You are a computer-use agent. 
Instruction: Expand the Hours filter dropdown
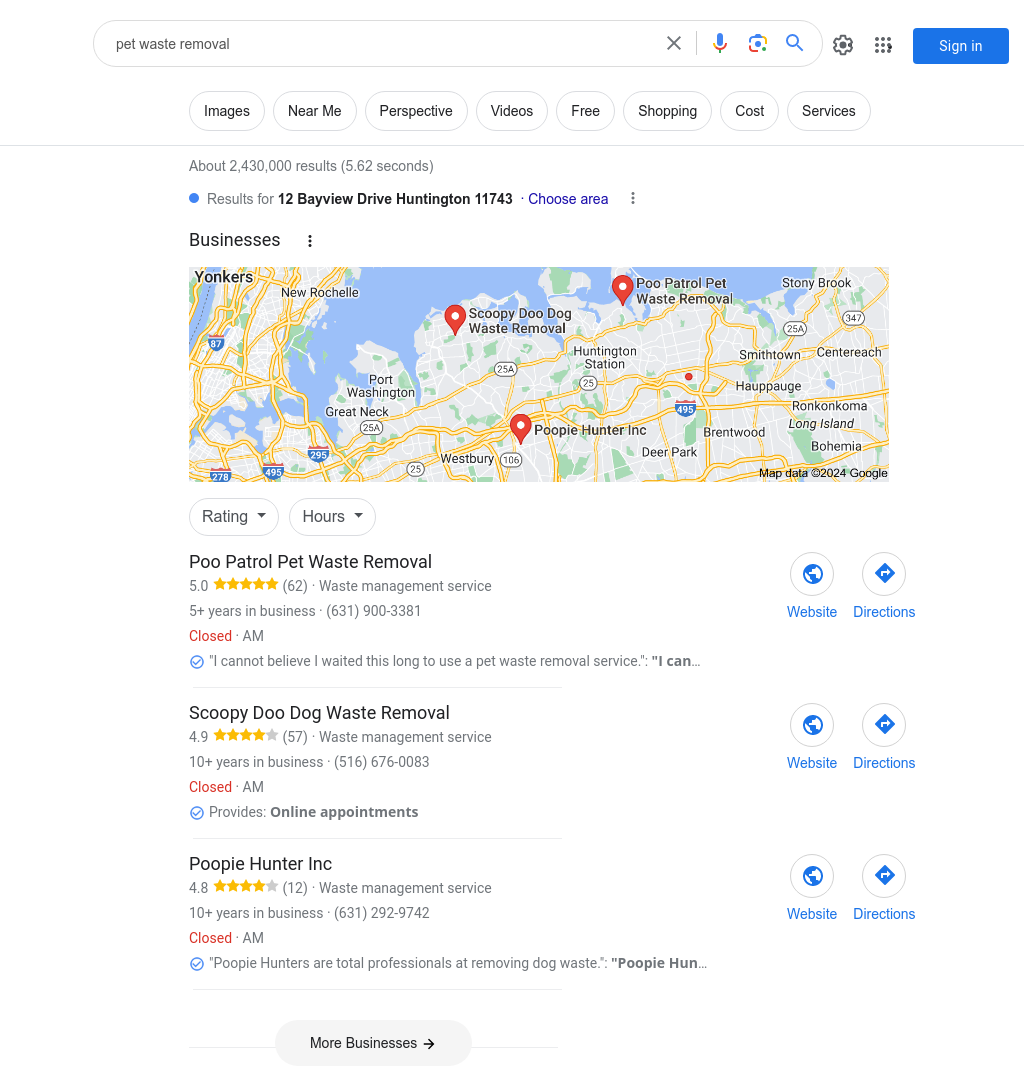(x=332, y=516)
